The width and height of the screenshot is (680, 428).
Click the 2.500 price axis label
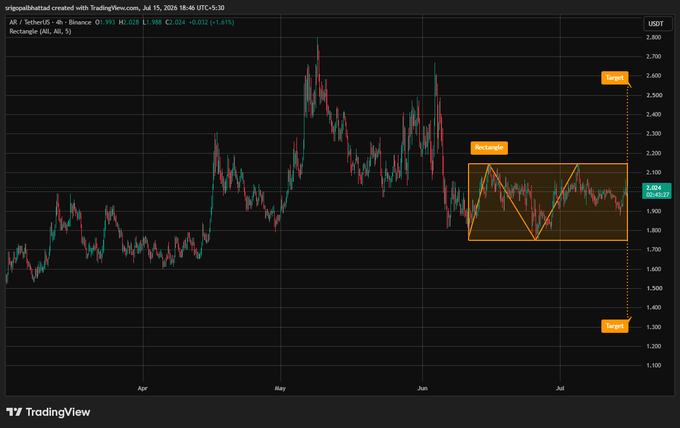coord(654,95)
